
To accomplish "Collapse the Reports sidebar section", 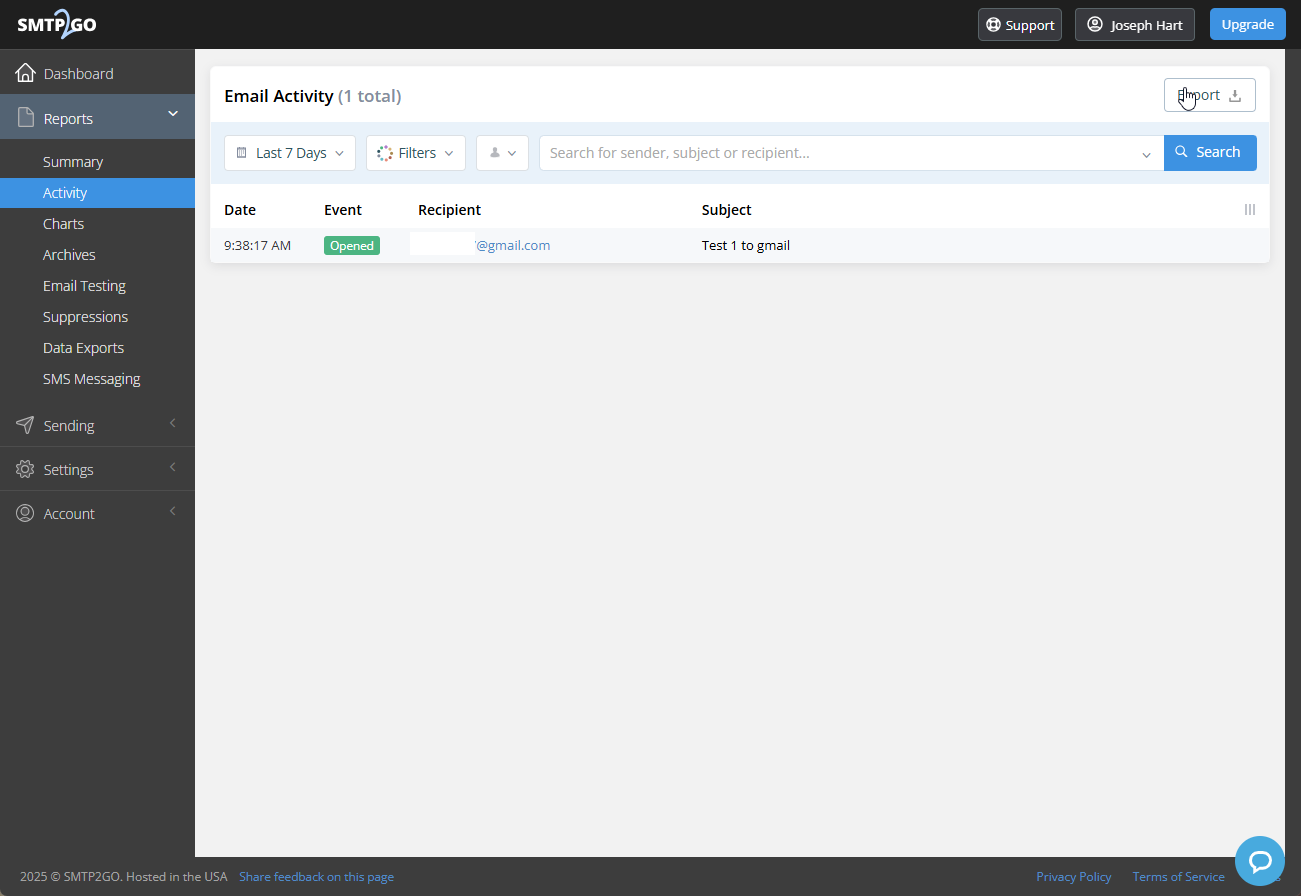I will pos(97,117).
